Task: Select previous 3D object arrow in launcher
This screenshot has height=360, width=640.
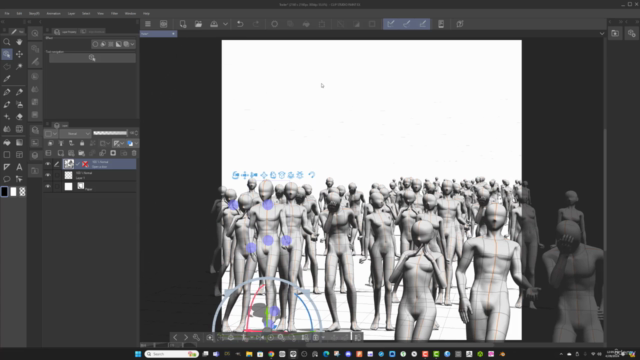Action: click(175, 337)
